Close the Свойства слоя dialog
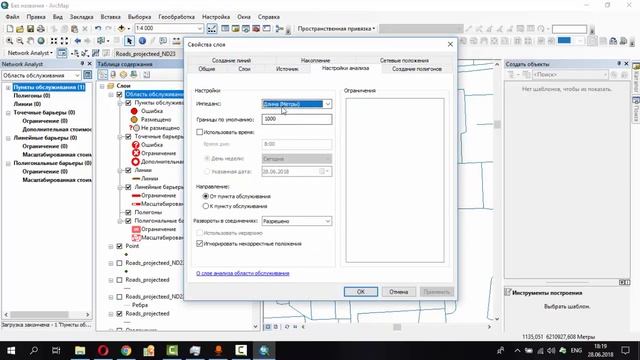Viewport: 640px width, 360px height. (x=450, y=44)
